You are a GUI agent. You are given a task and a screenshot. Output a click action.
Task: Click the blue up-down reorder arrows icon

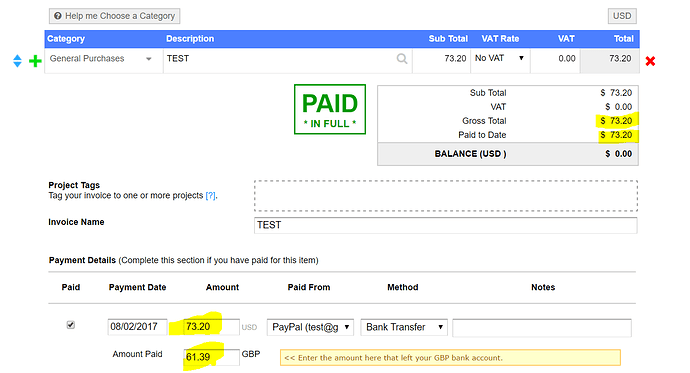pyautogui.click(x=17, y=61)
